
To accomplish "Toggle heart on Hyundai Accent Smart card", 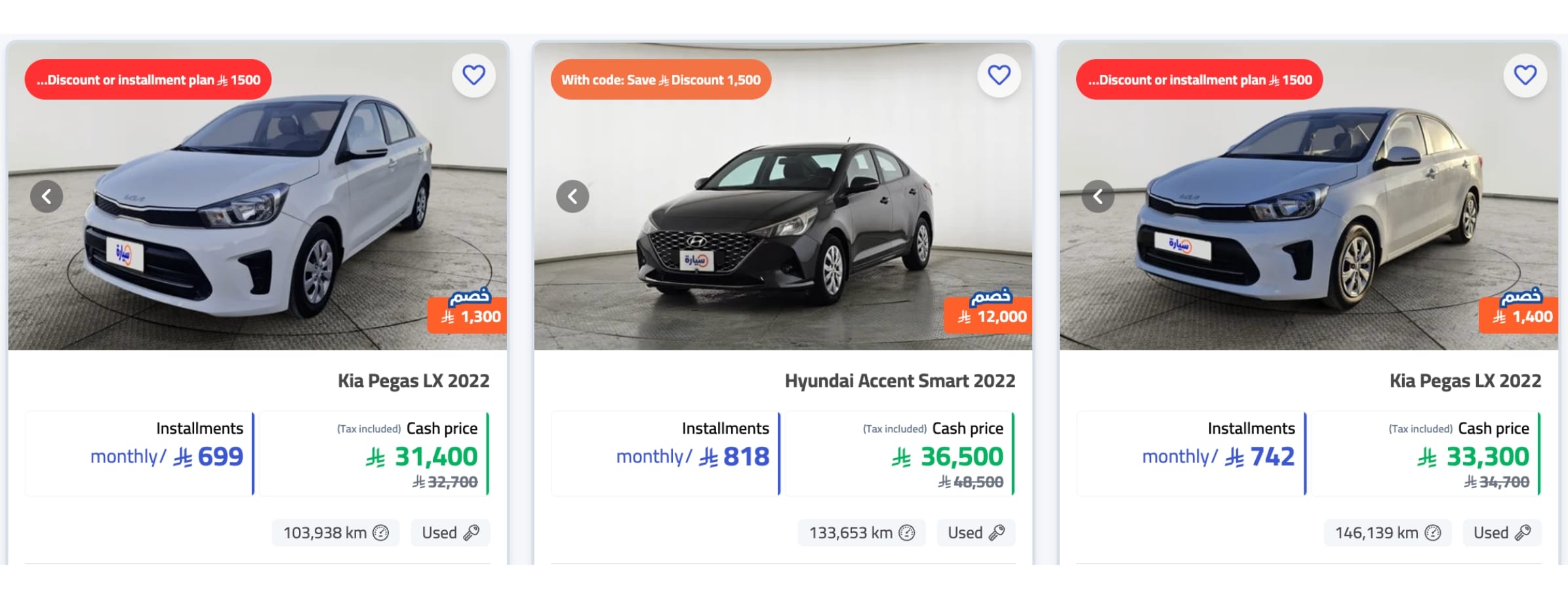I will 999,75.
